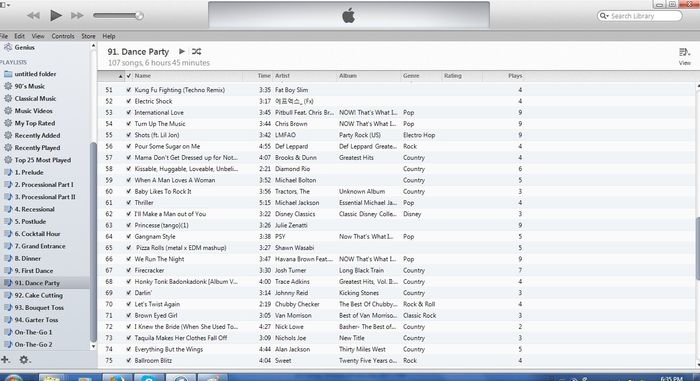The image size is (700, 381).
Task: Select the My Top Rated smart playlist
Action: click(35, 123)
